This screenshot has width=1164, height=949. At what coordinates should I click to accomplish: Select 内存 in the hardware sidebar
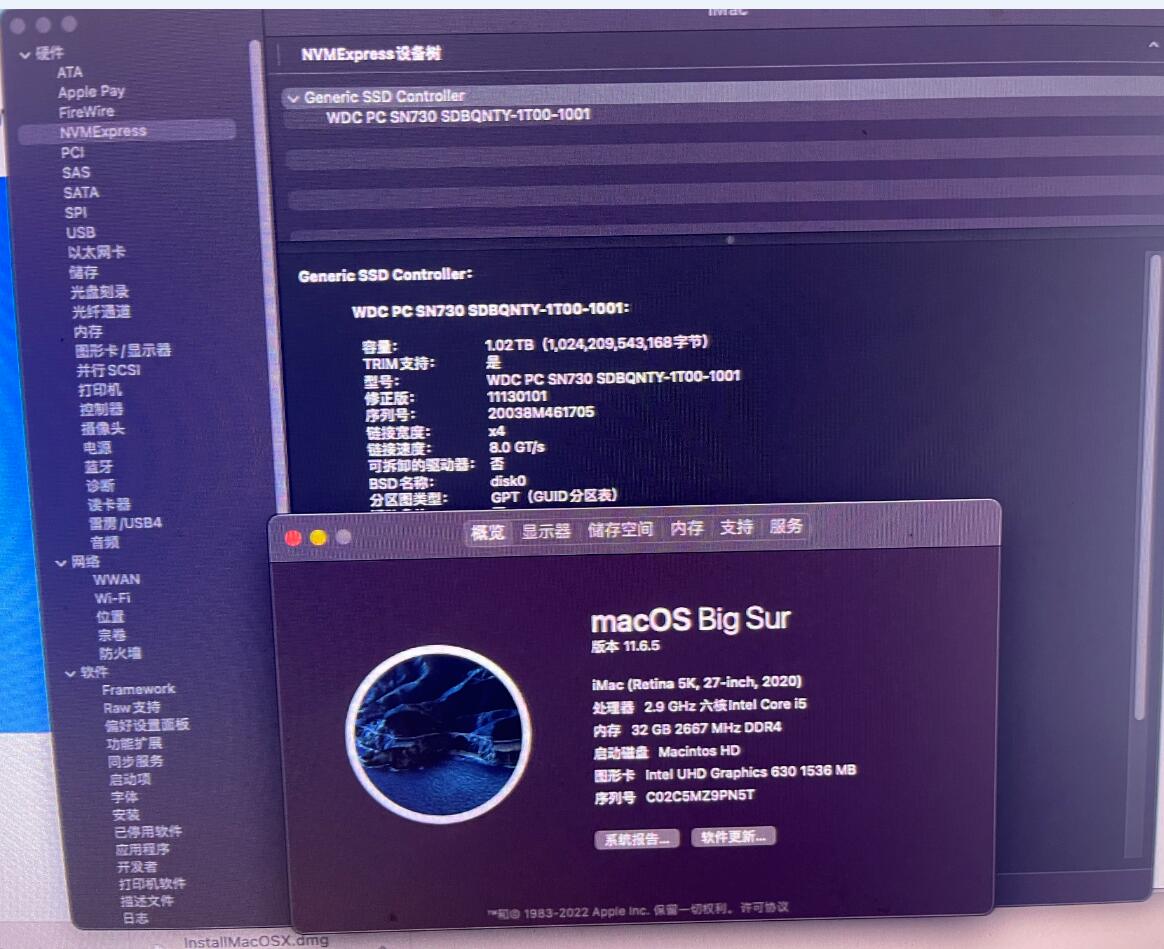(x=88, y=331)
